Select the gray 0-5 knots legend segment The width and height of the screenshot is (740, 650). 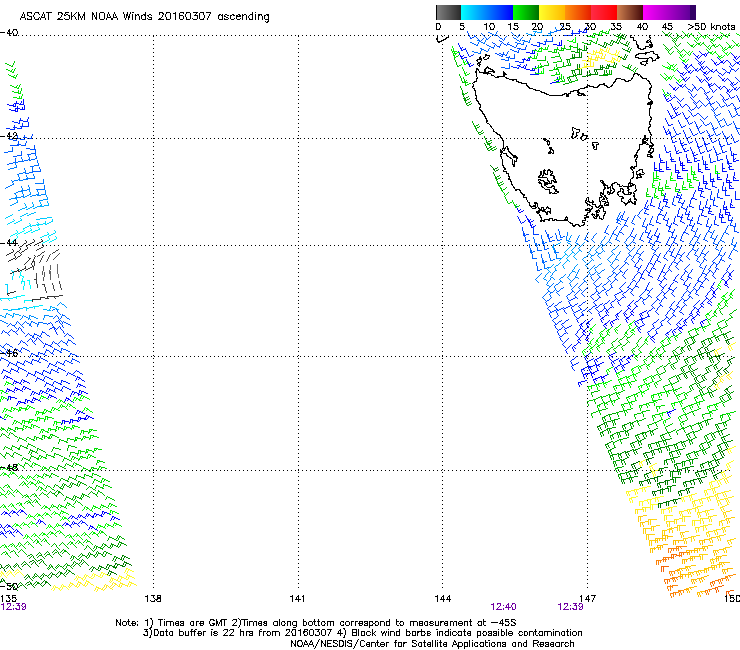pyautogui.click(x=448, y=12)
